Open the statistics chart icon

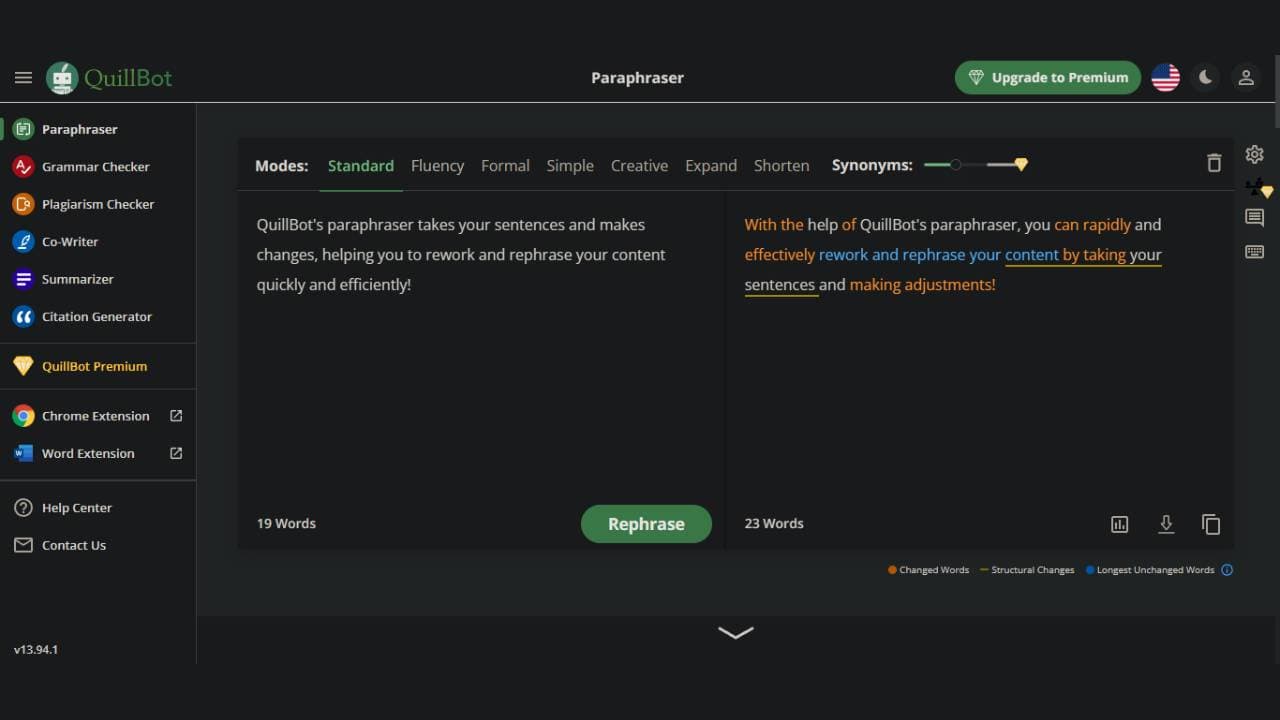(1120, 524)
